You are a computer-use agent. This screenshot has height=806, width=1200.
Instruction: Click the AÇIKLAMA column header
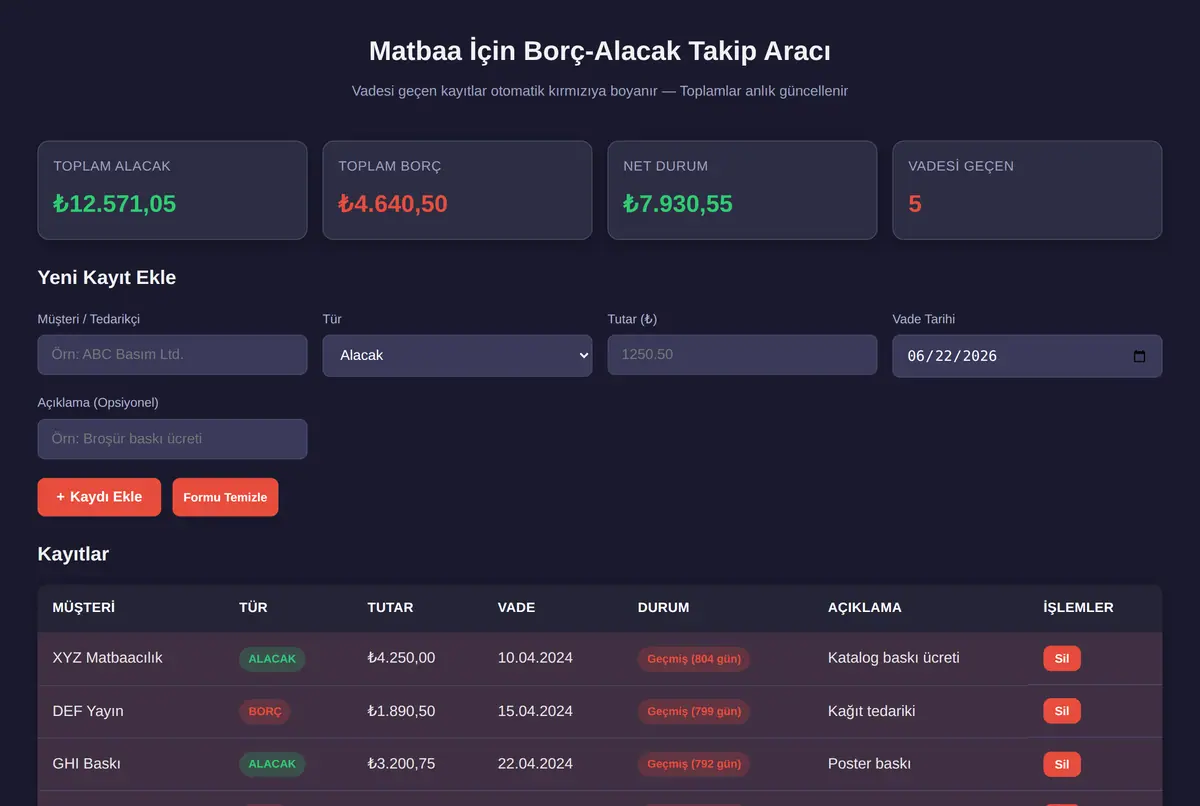[865, 607]
